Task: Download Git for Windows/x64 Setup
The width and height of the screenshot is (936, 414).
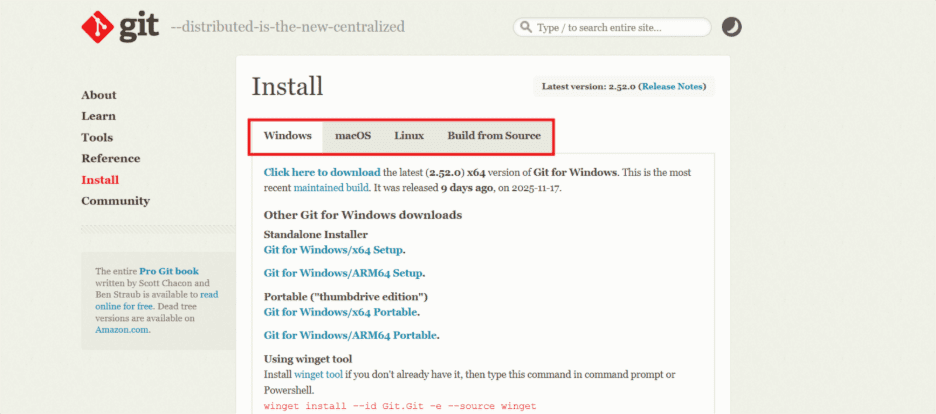Action: [x=334, y=249]
